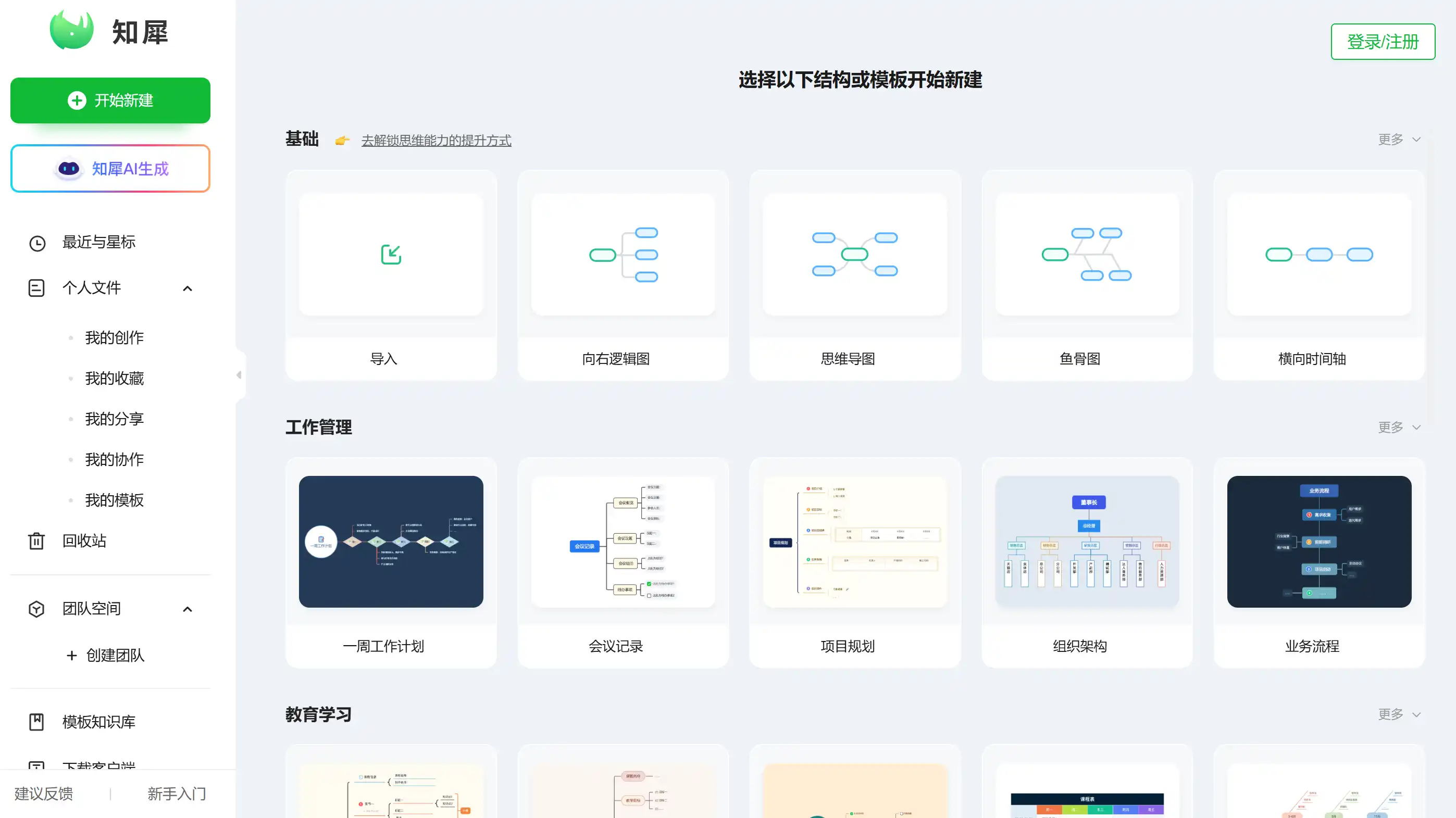Expand 更多 in the 工作管理 section

[1399, 427]
